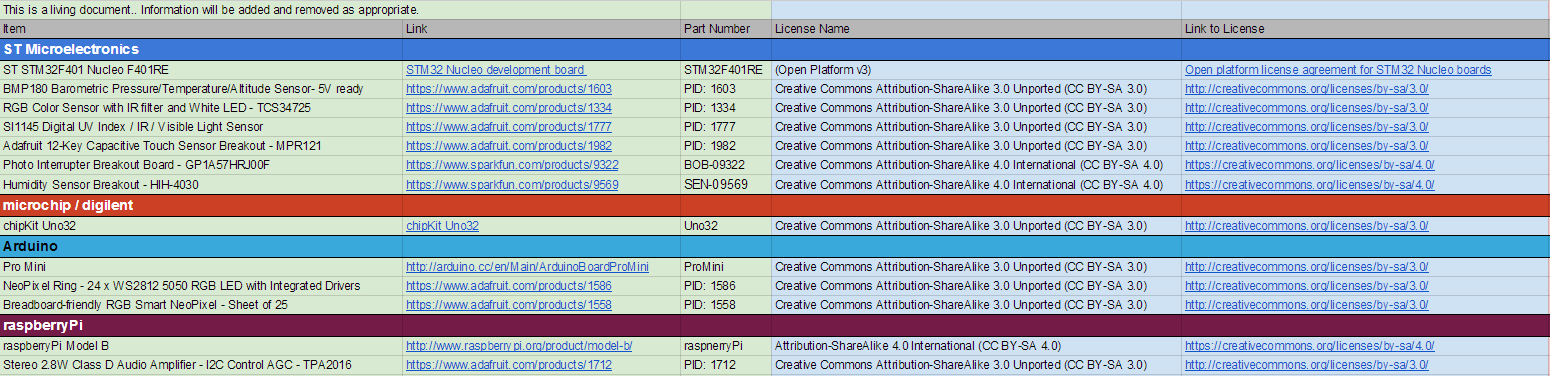Open the adafruit.com/products/1712 link
The image size is (1550, 376).
[509, 365]
